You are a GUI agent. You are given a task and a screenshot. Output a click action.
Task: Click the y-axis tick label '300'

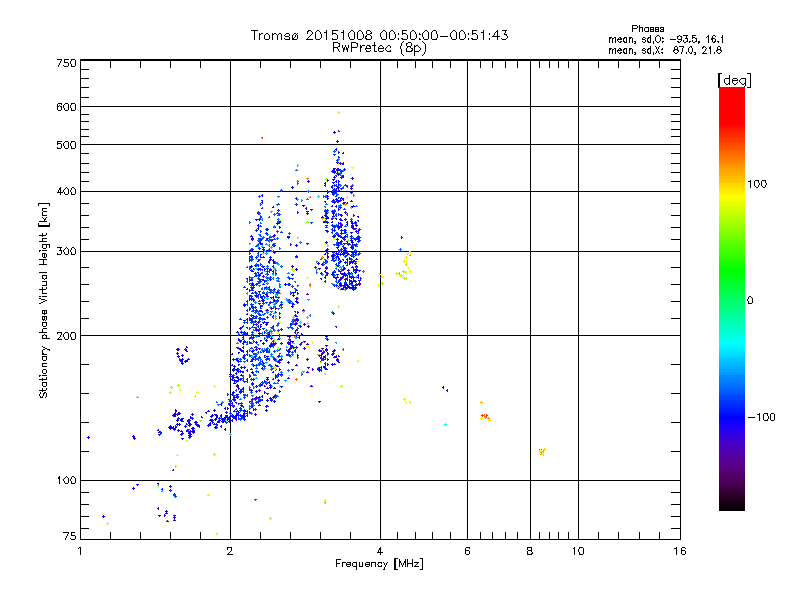66,252
